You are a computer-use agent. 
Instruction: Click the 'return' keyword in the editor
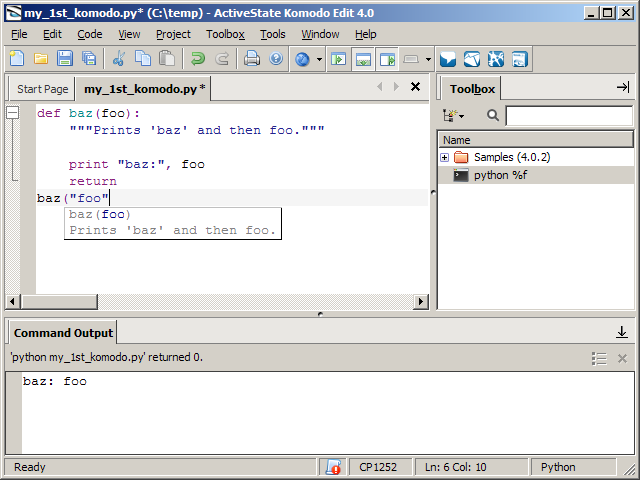click(93, 181)
